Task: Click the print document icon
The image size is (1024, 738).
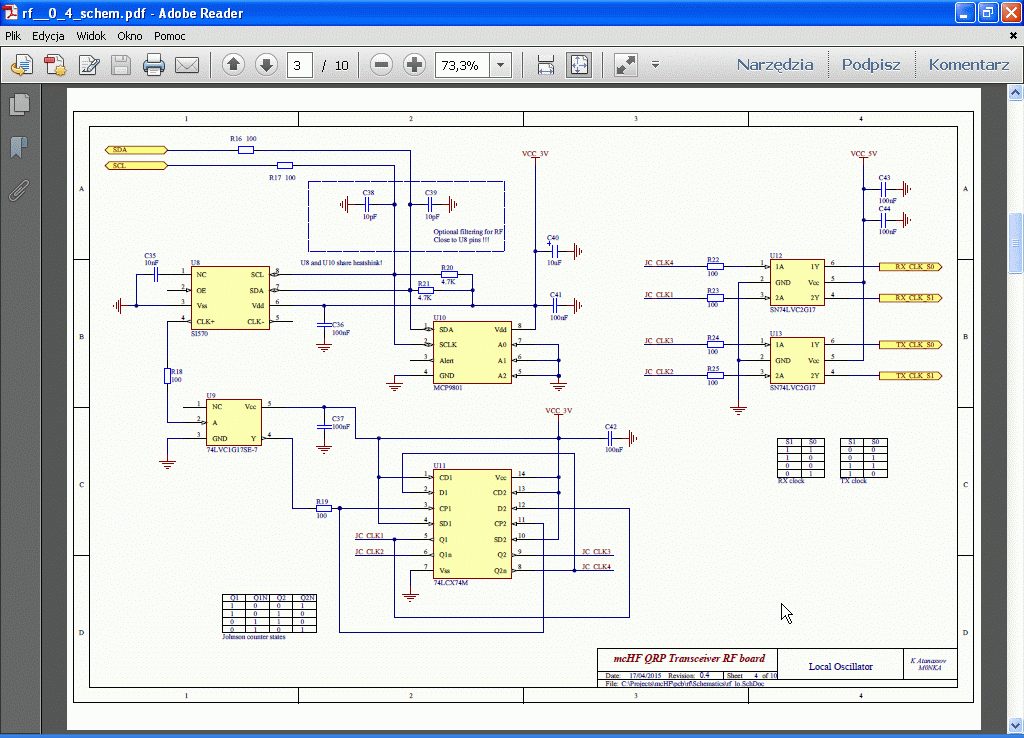Action: click(x=153, y=66)
